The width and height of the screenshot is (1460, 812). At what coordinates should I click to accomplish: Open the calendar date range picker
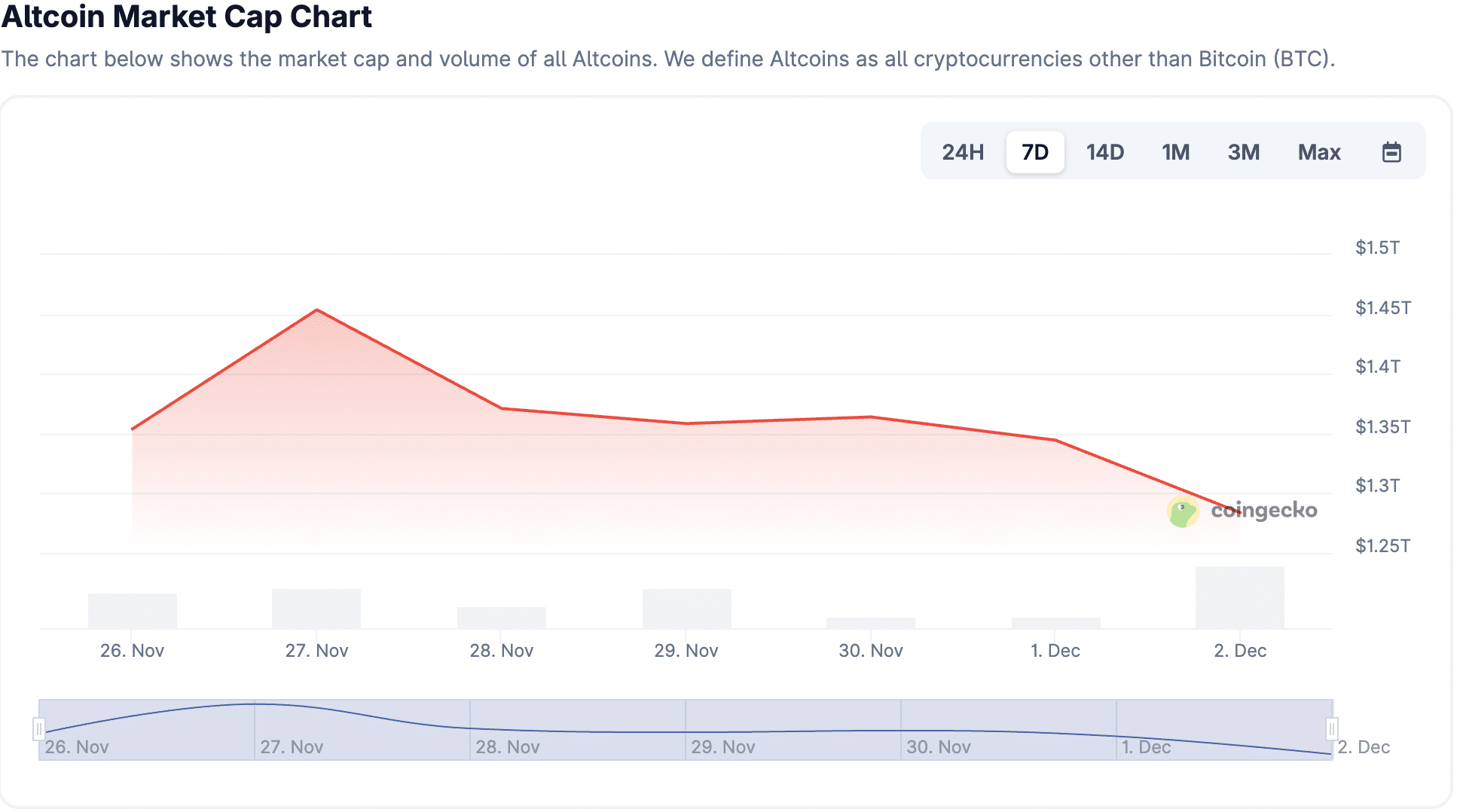[x=1391, y=152]
